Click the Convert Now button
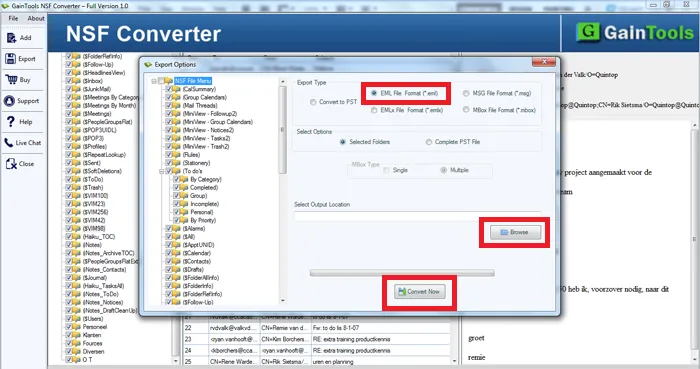The height and width of the screenshot is (369, 700). (x=419, y=291)
